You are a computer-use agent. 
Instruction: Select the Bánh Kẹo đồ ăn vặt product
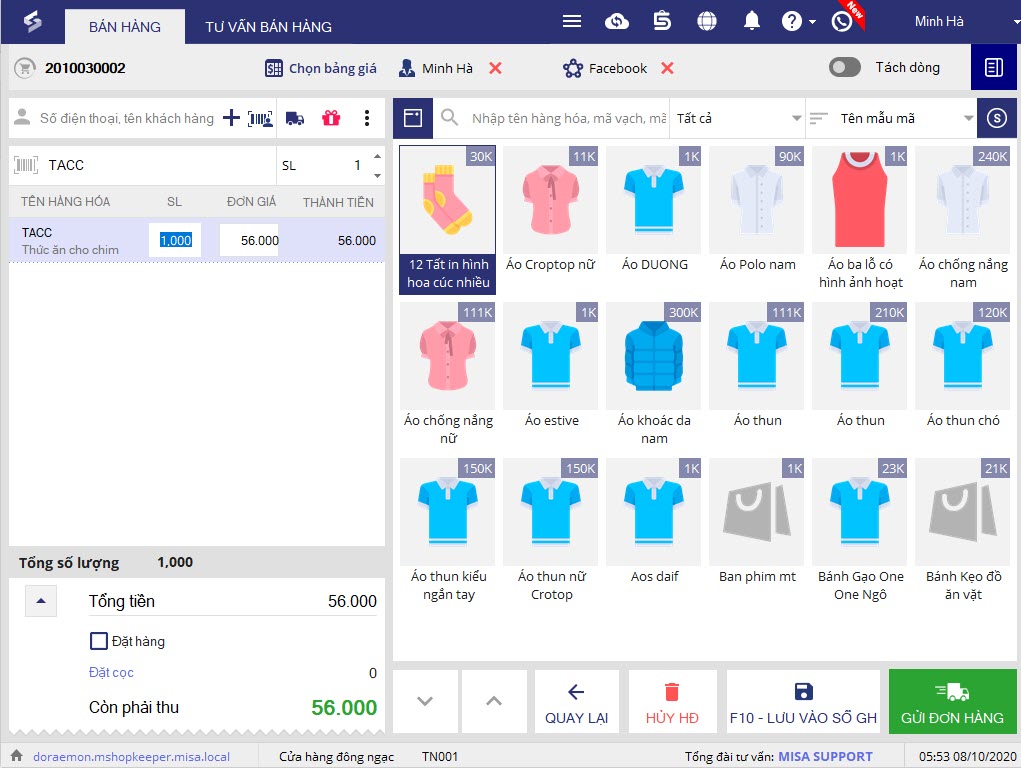click(x=962, y=532)
